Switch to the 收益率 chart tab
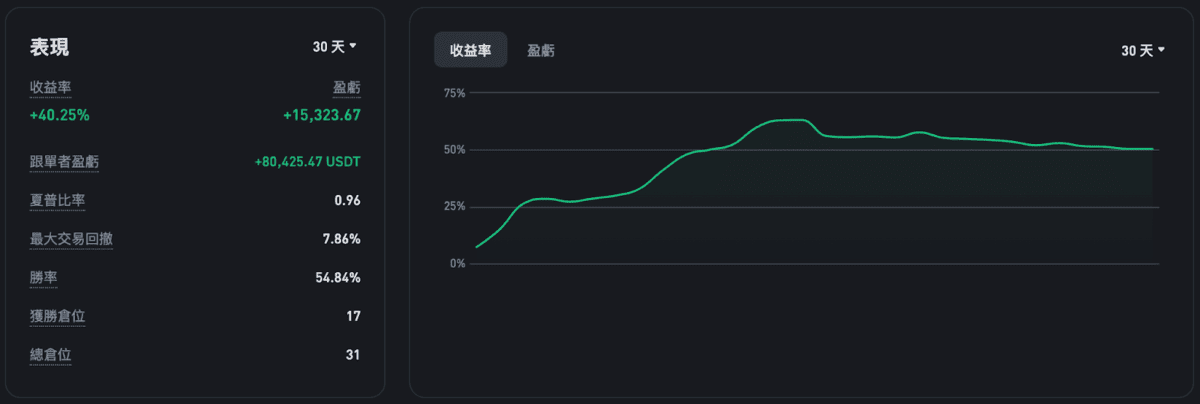 [x=470, y=50]
